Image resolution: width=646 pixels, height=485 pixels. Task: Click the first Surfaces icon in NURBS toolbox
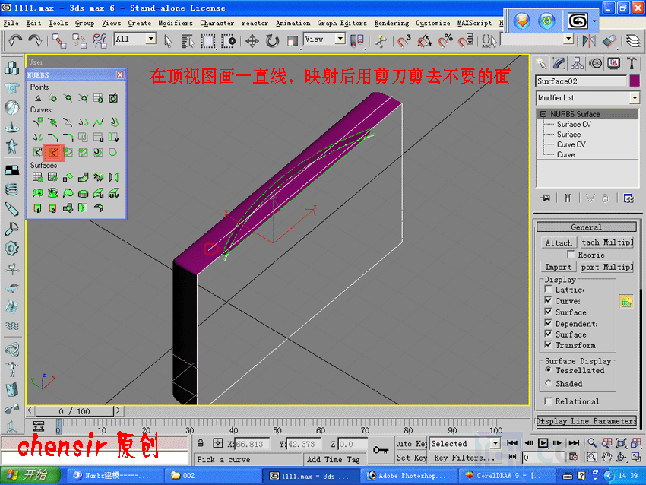tap(37, 177)
